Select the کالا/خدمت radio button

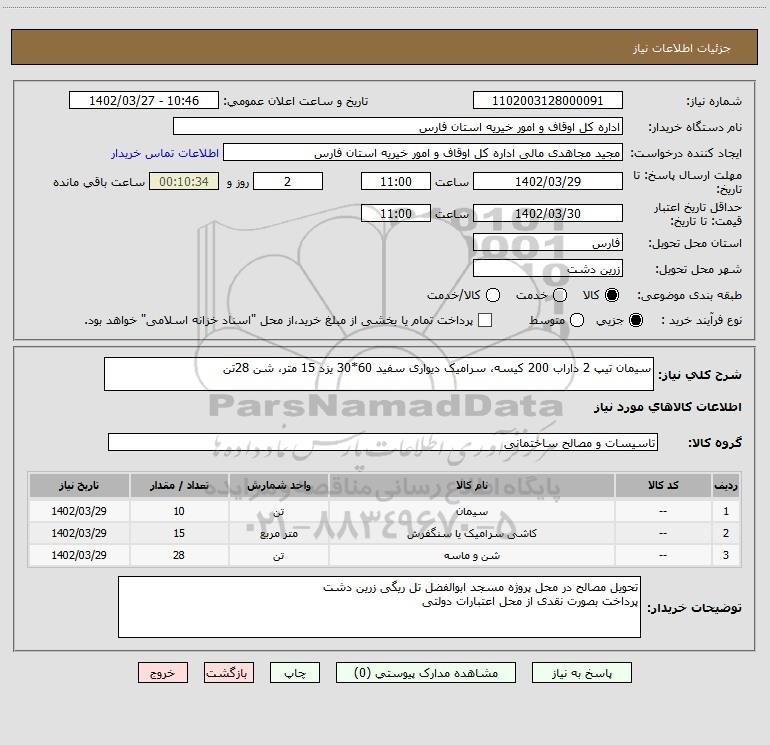493,295
